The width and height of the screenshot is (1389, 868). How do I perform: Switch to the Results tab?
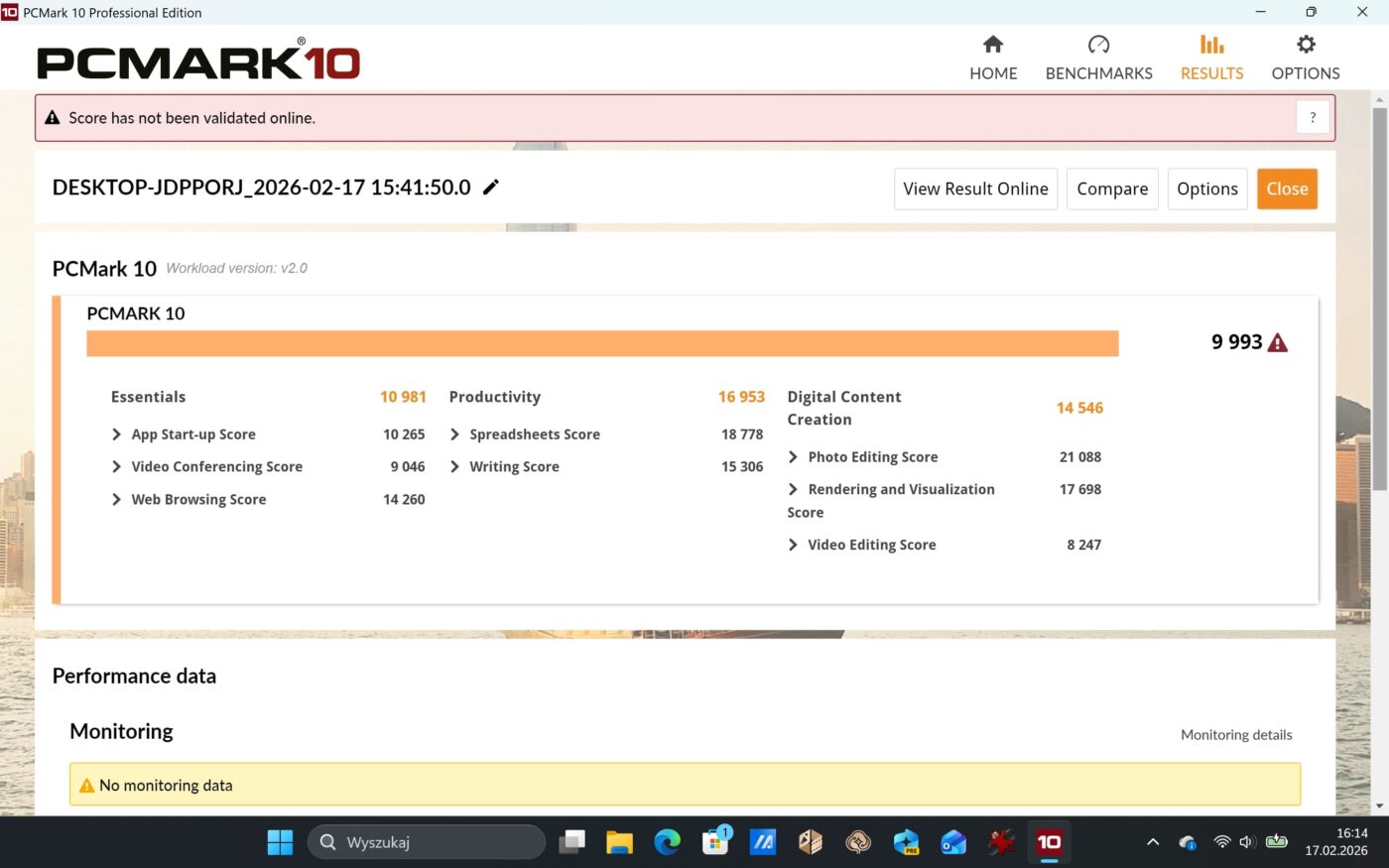1211,58
